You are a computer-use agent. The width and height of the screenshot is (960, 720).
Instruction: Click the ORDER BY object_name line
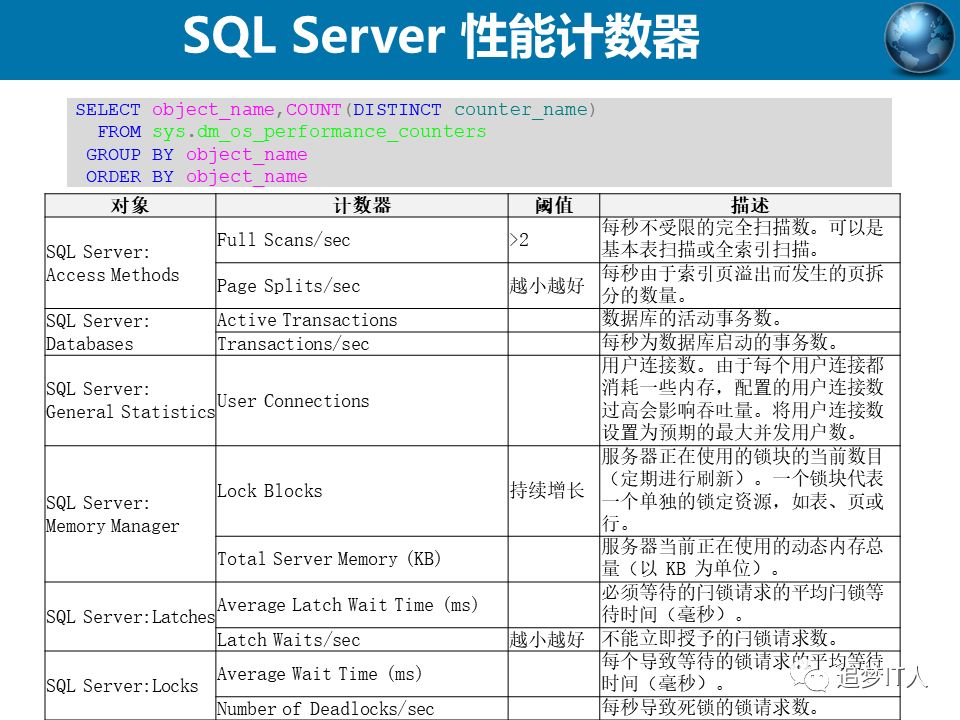197,177
